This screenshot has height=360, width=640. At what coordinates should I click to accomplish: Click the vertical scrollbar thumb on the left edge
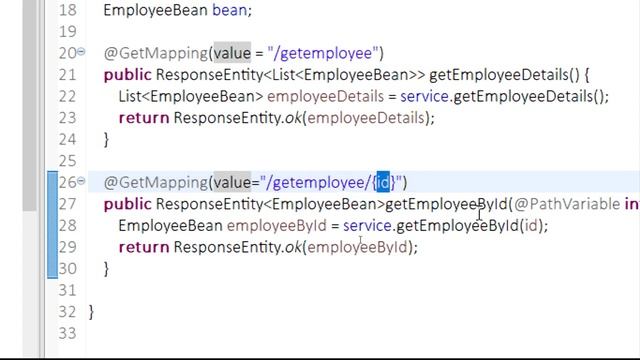(30, 105)
